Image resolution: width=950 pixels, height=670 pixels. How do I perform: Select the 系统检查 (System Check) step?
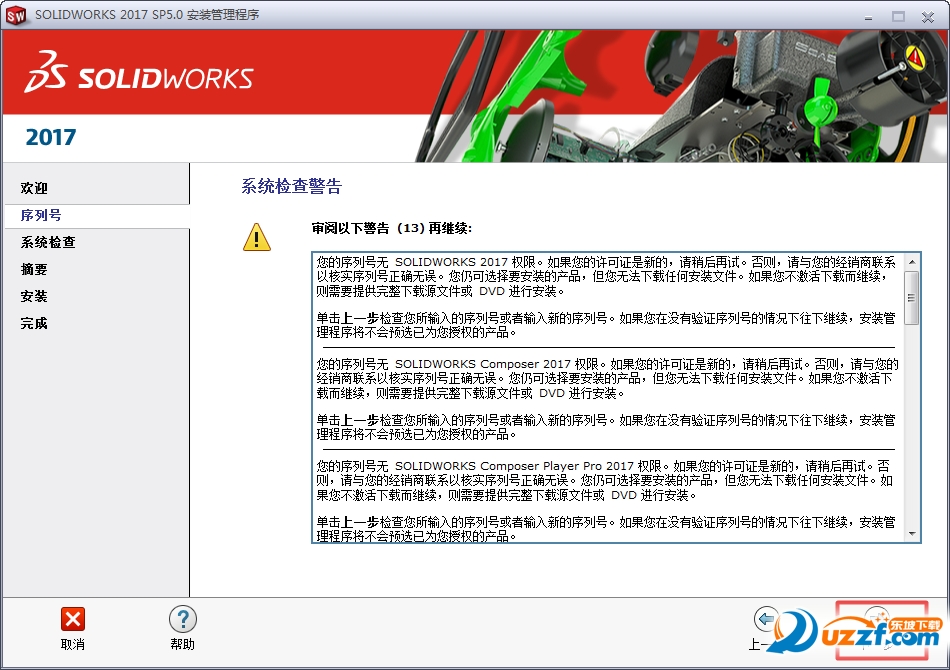pos(48,242)
